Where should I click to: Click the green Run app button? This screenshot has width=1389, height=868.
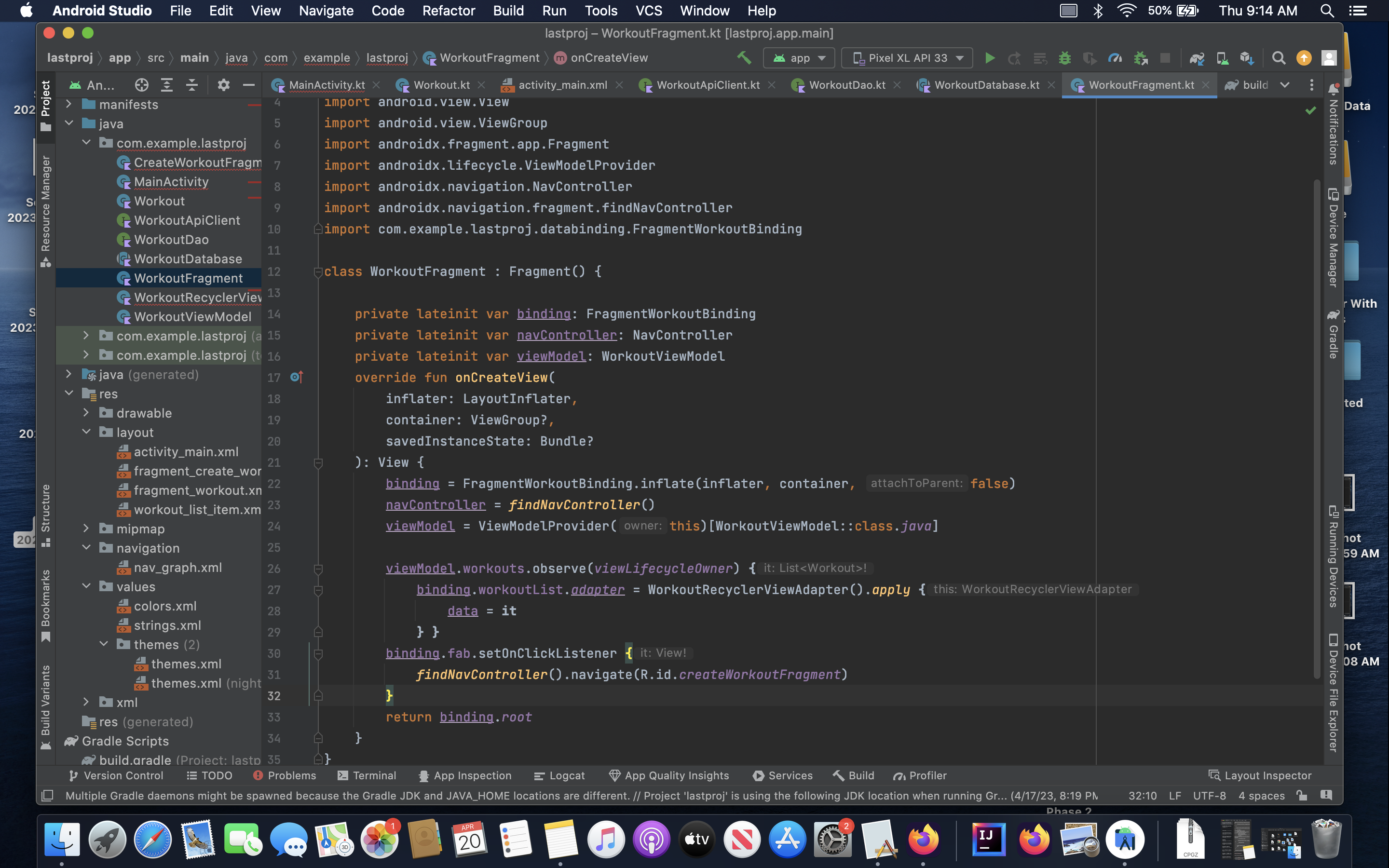pyautogui.click(x=990, y=58)
